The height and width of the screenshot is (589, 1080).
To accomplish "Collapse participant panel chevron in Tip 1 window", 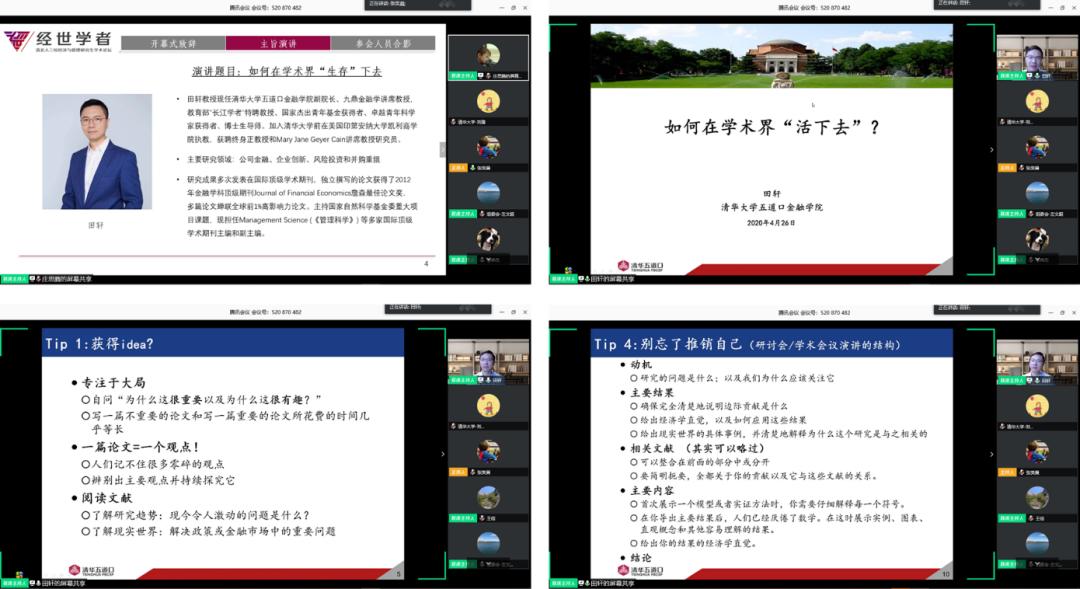I will tap(443, 454).
